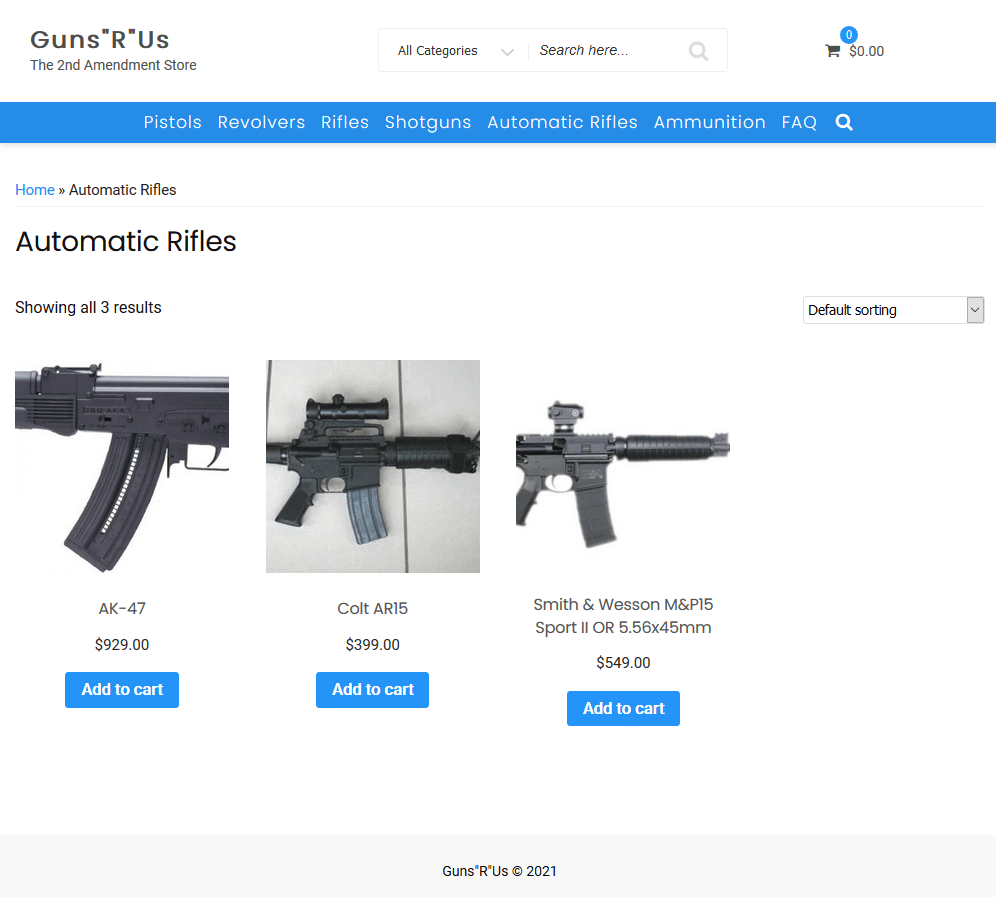Go to the Pistols menu item
This screenshot has height=898, width=996.
point(172,122)
